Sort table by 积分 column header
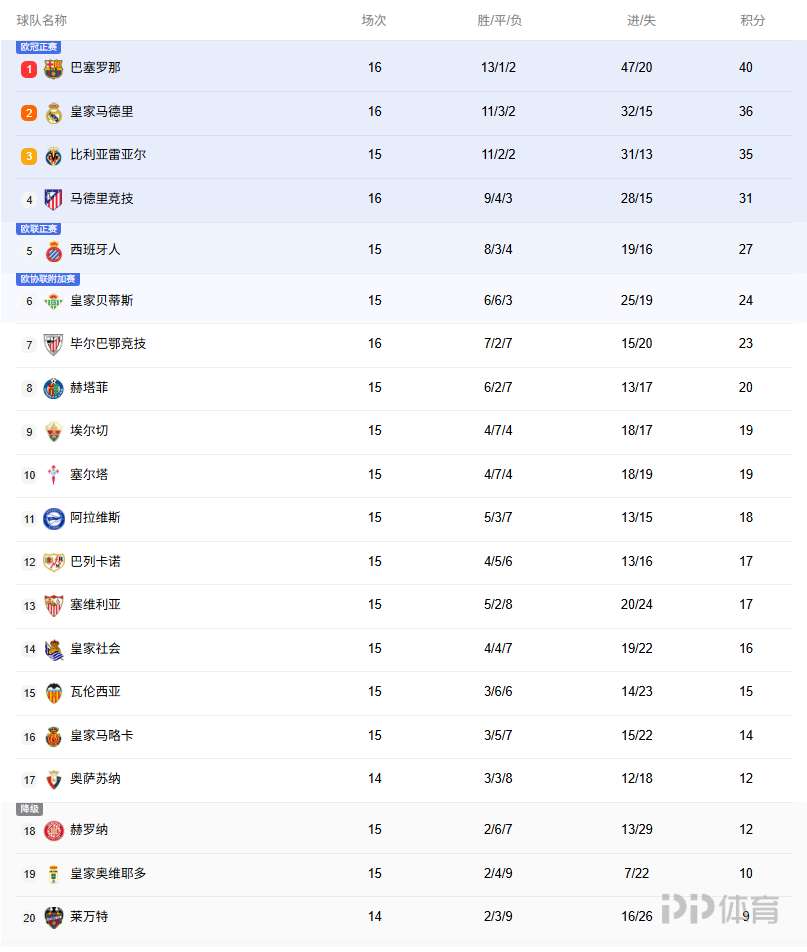 pos(753,20)
